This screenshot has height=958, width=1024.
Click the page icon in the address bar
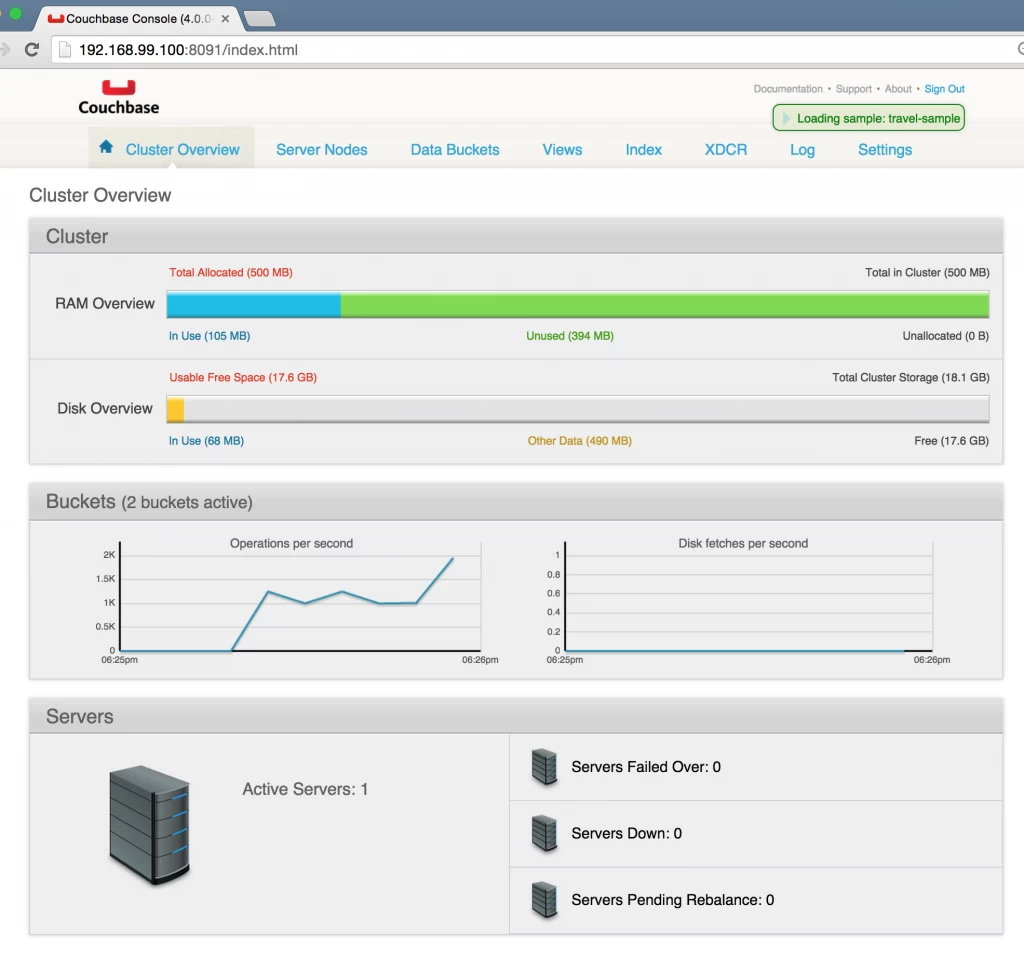(x=65, y=50)
